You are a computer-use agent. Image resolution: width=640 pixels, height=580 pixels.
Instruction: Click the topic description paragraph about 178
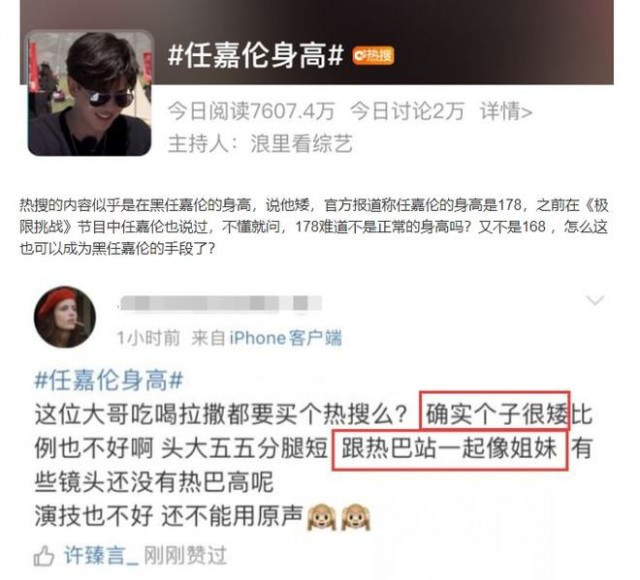click(x=314, y=227)
